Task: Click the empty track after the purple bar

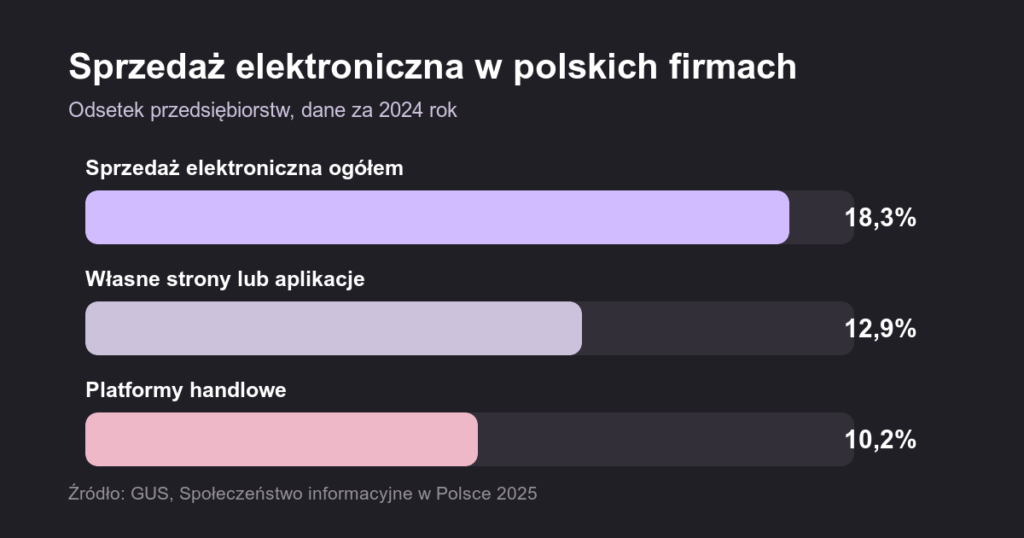Action: (x=822, y=217)
